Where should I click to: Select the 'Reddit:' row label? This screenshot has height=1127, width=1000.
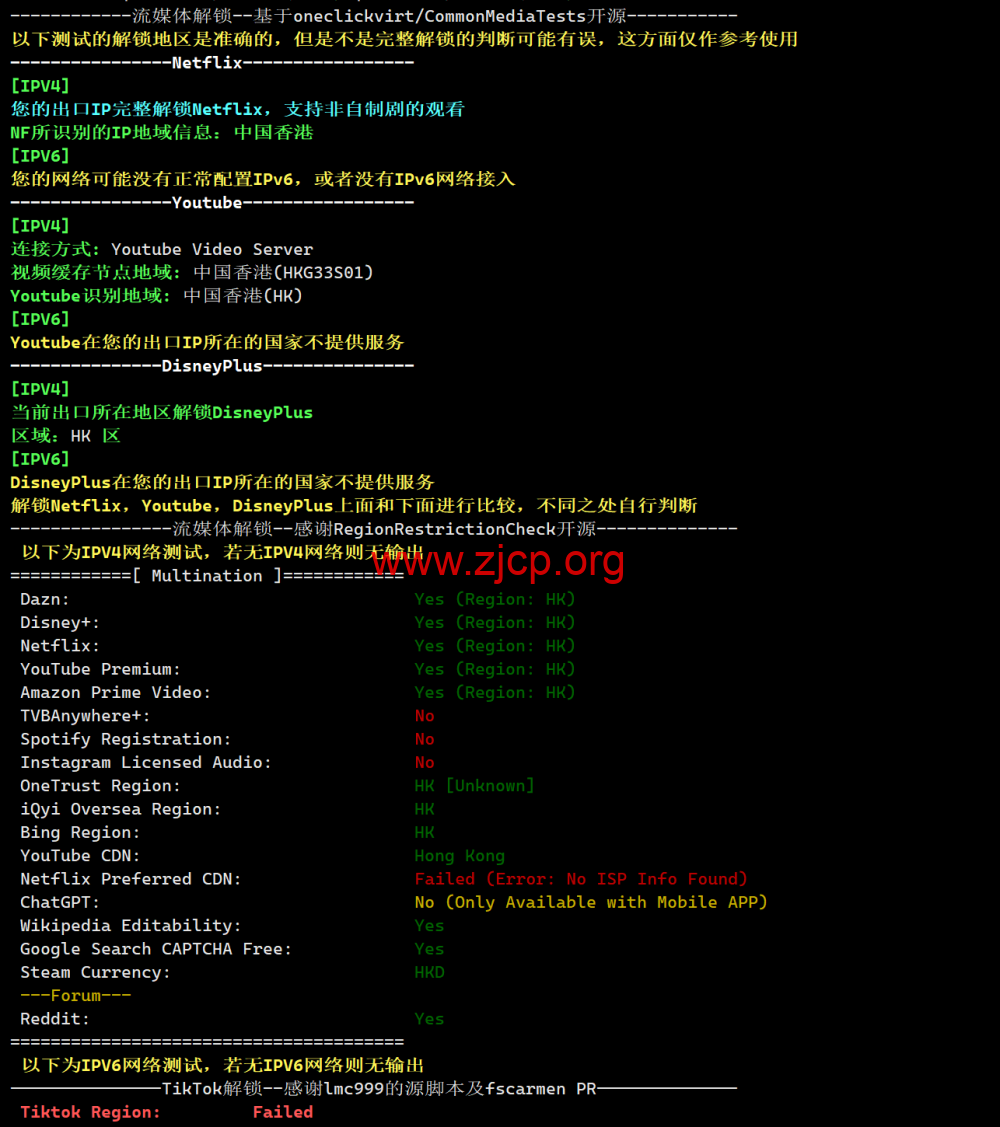55,1019
